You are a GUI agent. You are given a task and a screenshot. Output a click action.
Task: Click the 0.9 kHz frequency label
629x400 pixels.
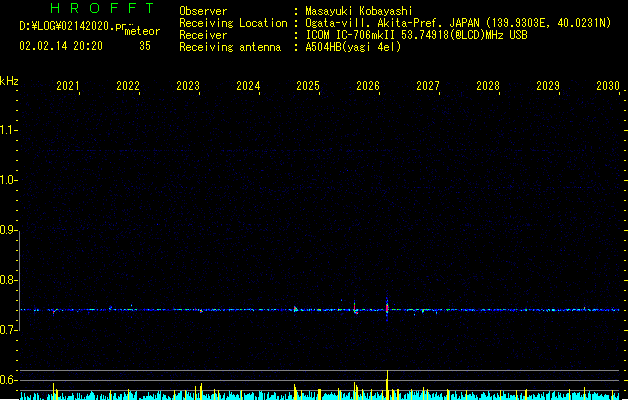[7, 230]
